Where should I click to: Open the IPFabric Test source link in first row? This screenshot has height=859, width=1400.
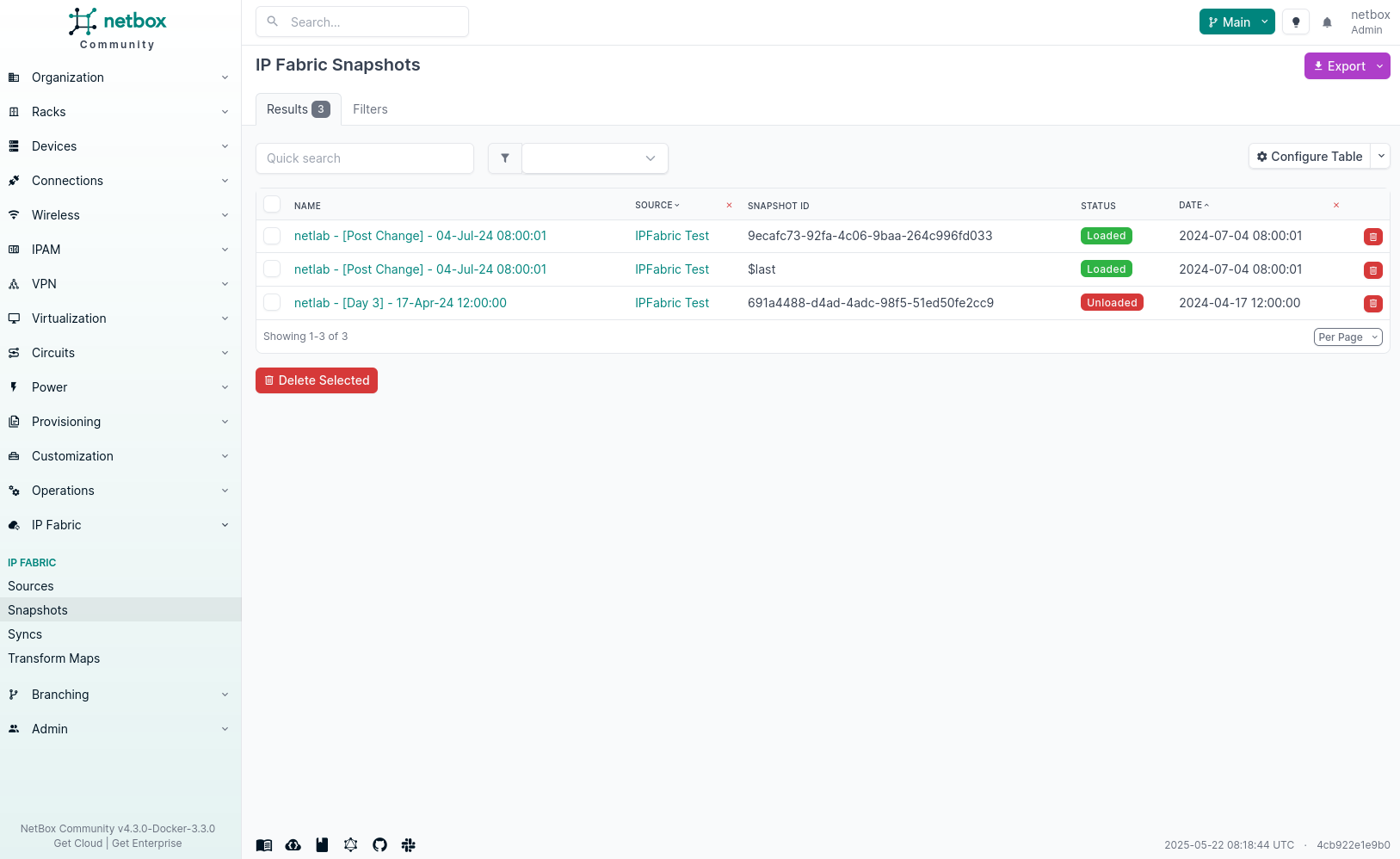pyautogui.click(x=672, y=236)
